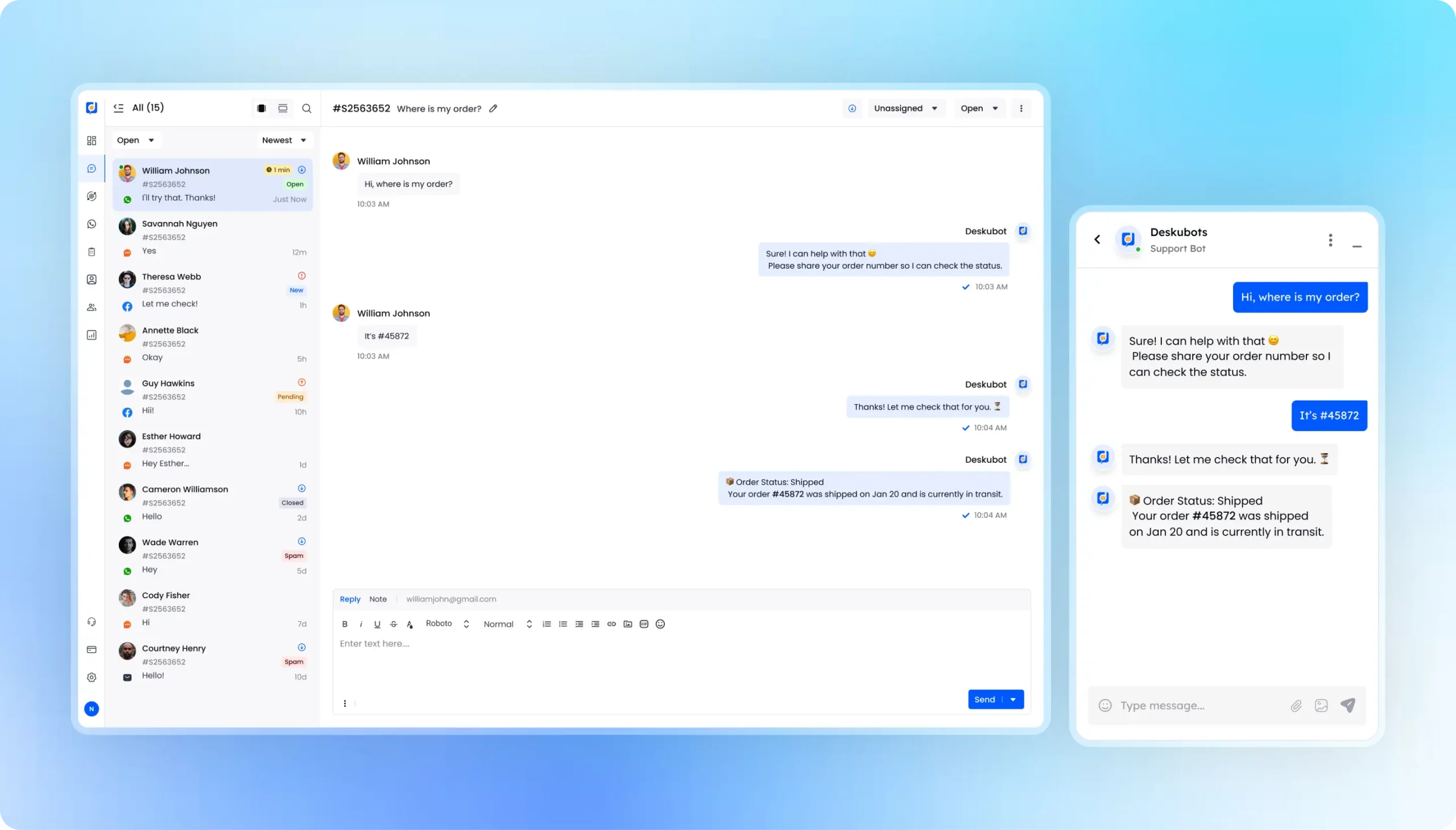Image resolution: width=1456 pixels, height=830 pixels.
Task: Toggle bold formatting in the reply editor
Action: pyautogui.click(x=344, y=624)
